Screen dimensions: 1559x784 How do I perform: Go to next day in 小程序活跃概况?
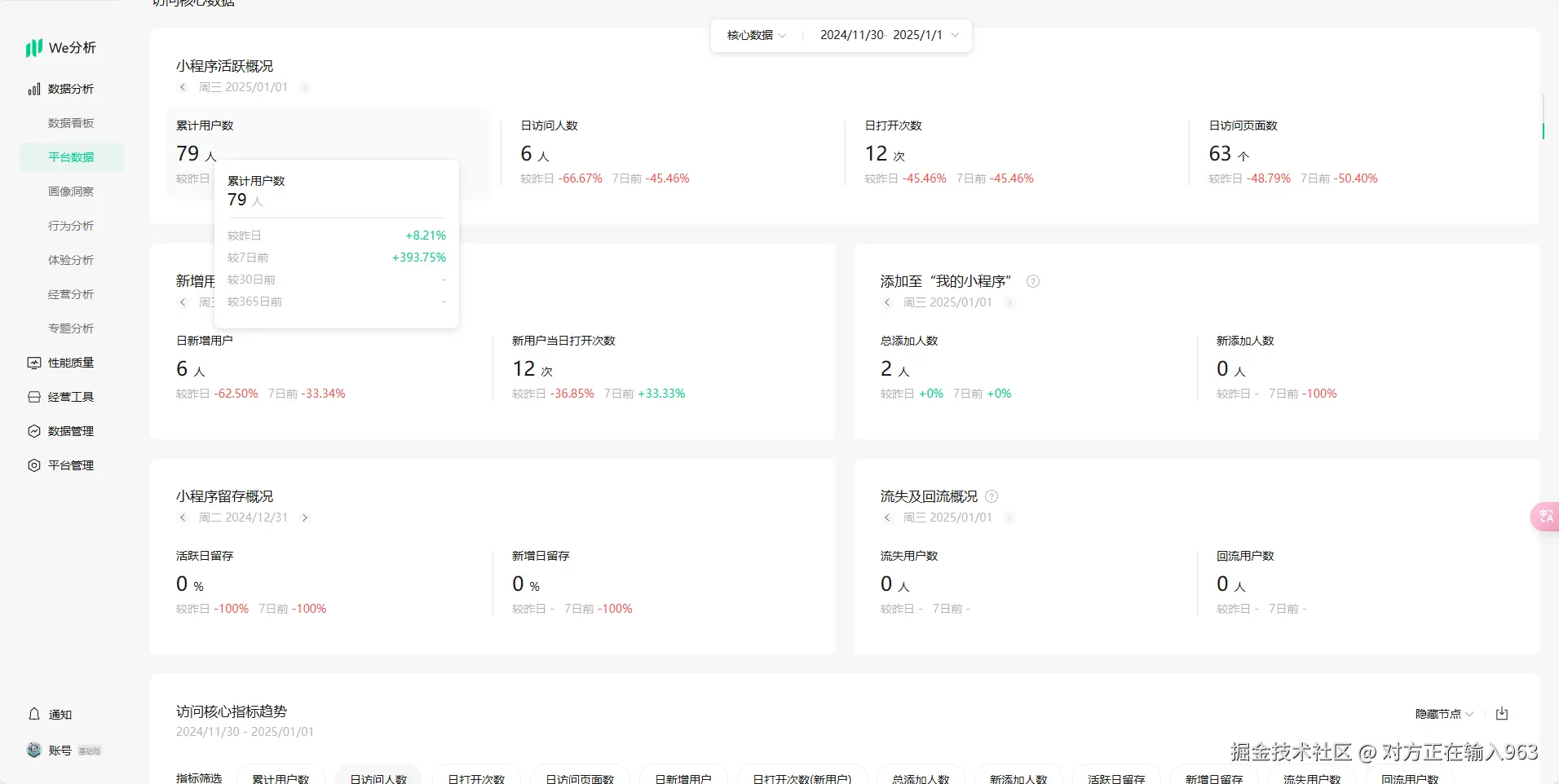(x=304, y=87)
